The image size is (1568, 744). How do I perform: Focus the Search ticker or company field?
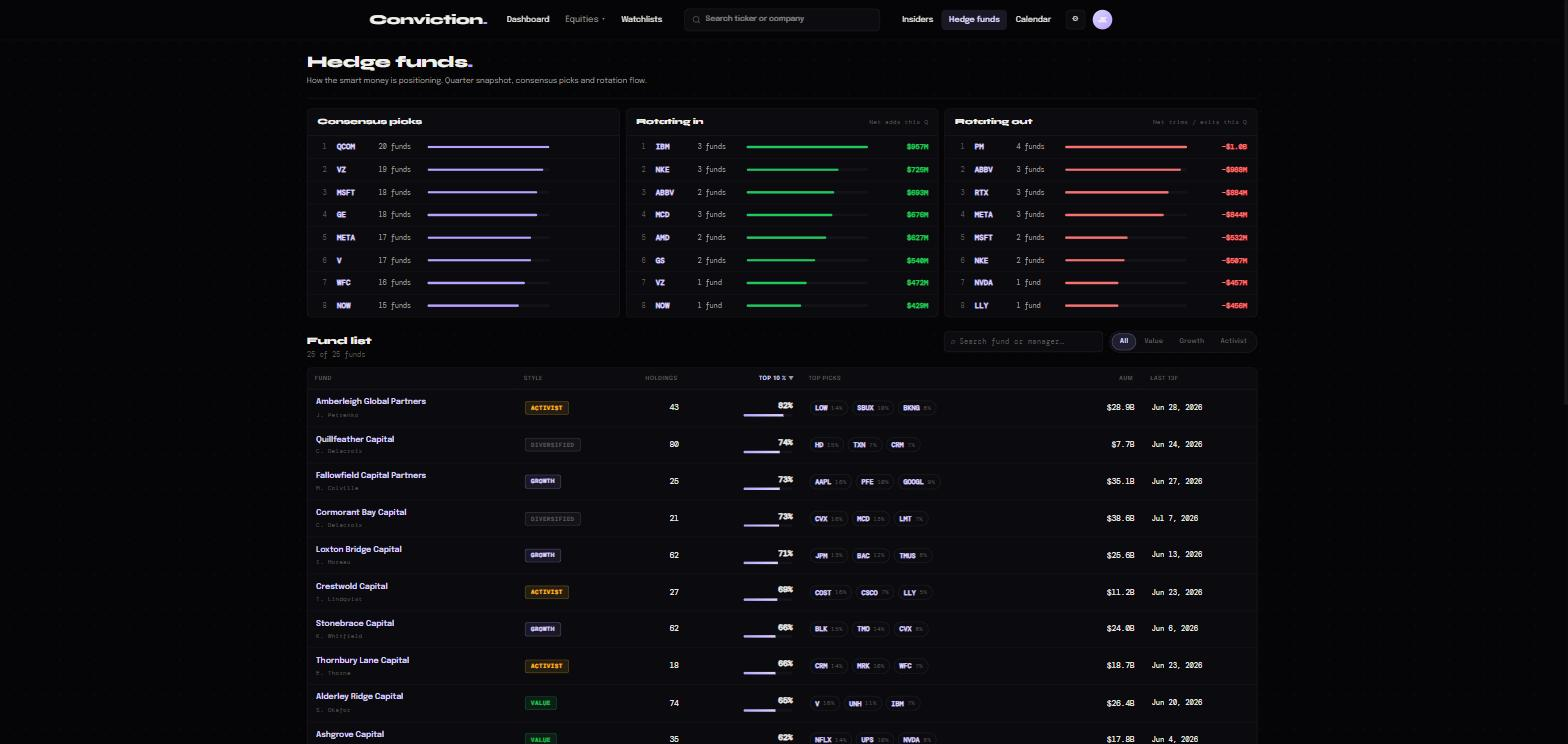[782, 19]
